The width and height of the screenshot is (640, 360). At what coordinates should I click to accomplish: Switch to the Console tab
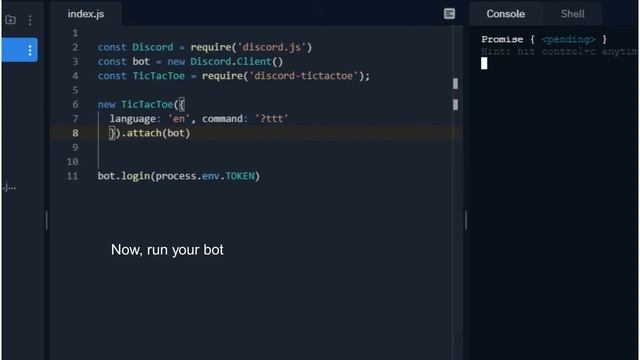point(505,14)
